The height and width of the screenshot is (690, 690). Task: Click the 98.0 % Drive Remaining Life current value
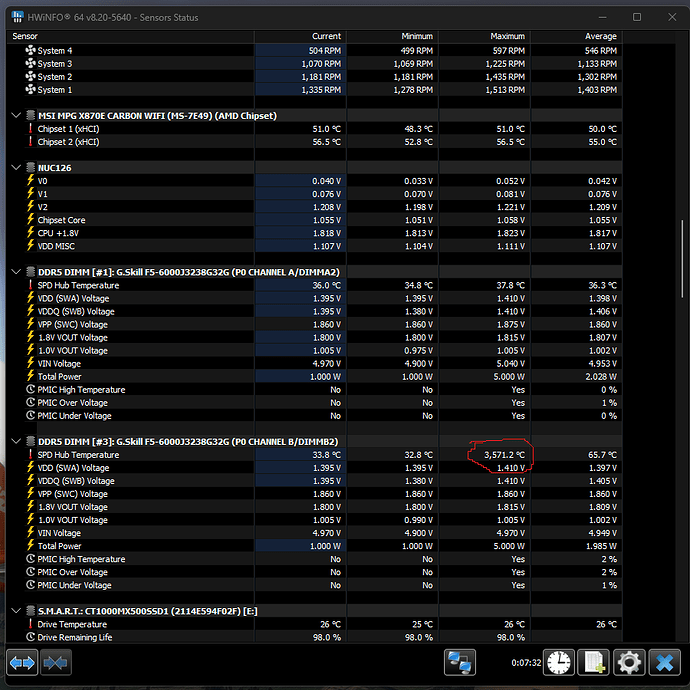click(x=327, y=637)
